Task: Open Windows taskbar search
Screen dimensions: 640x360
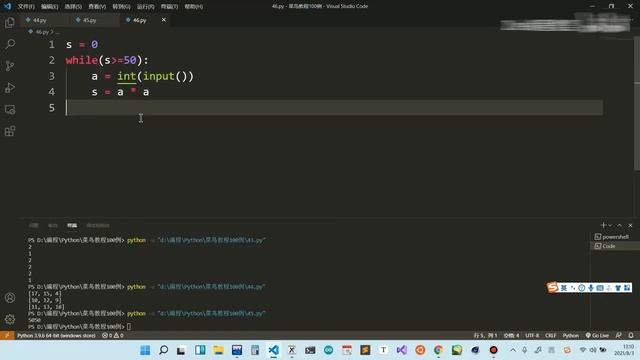Action: 163,350
